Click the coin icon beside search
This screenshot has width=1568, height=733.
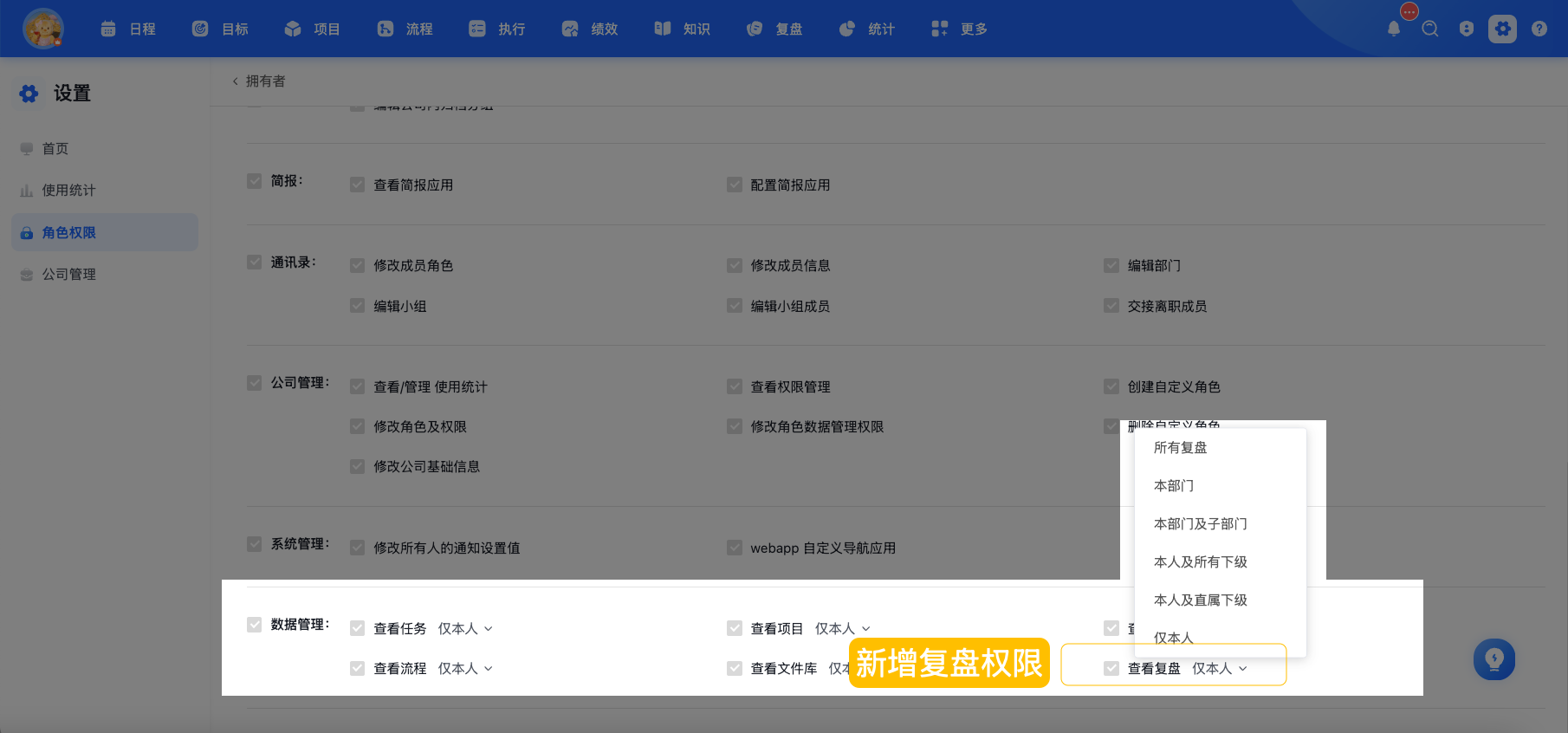(1467, 29)
